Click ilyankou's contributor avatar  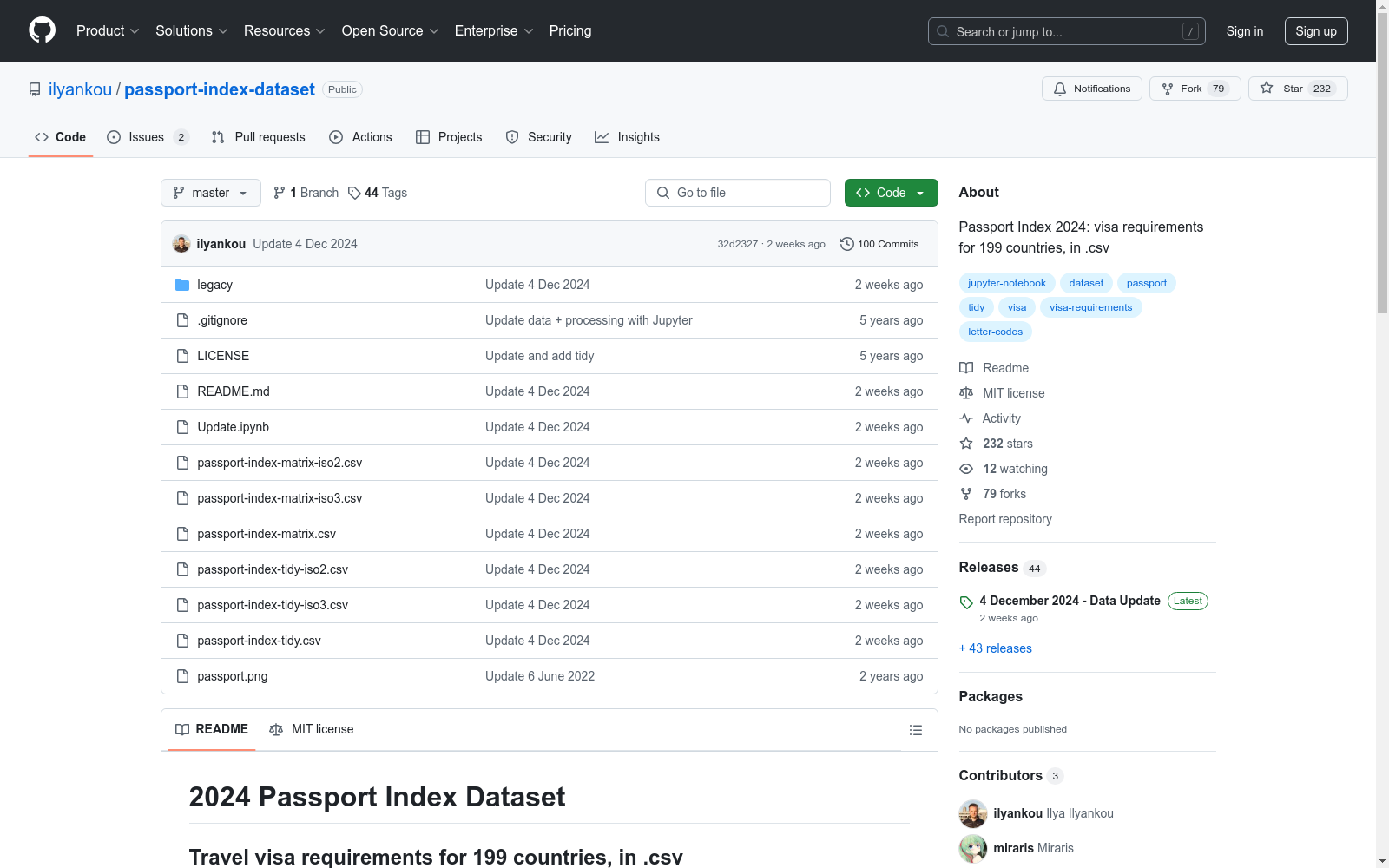(x=973, y=814)
